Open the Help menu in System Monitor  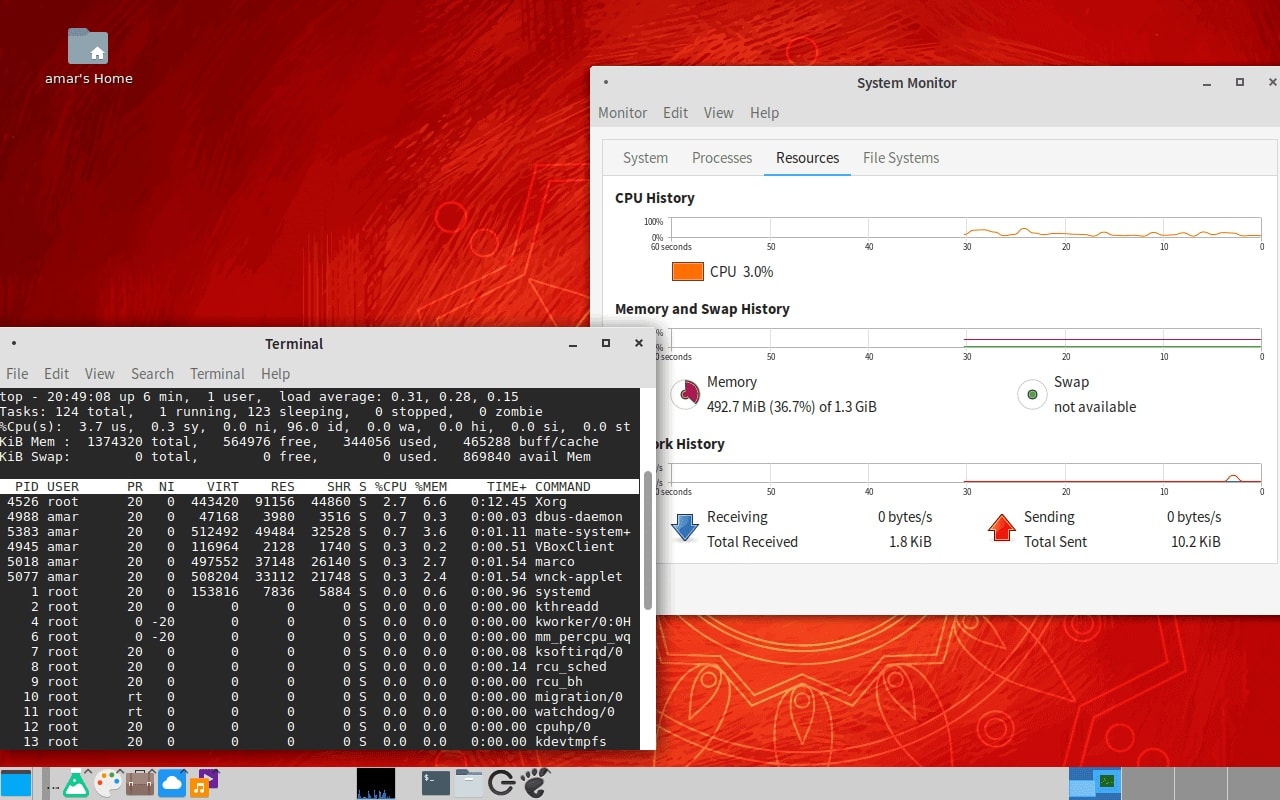764,113
